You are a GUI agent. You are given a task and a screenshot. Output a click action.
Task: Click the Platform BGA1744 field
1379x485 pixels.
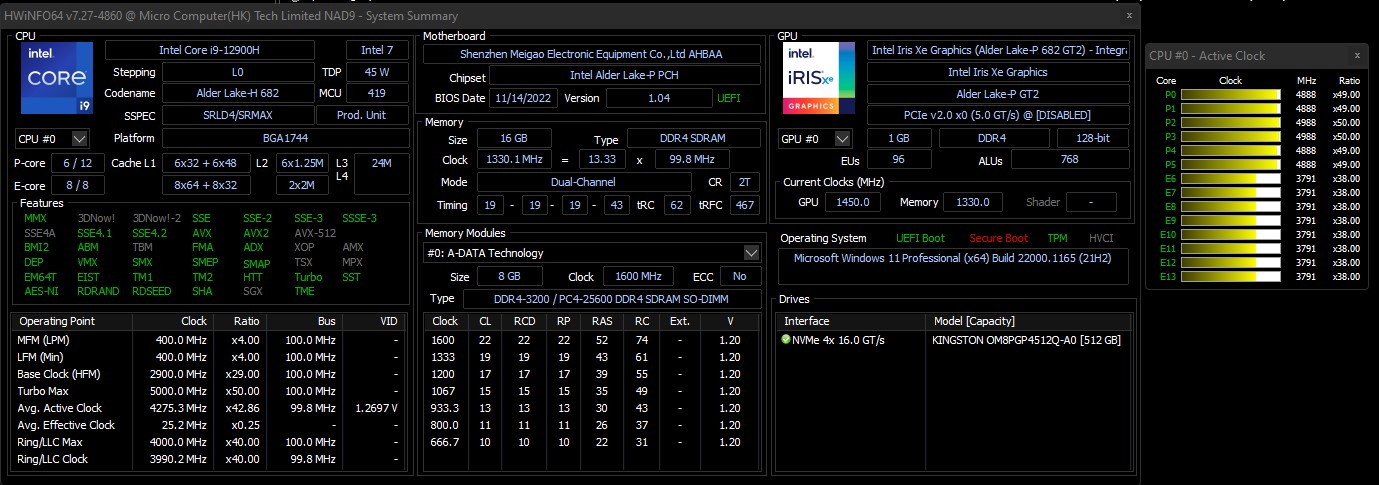click(x=285, y=138)
